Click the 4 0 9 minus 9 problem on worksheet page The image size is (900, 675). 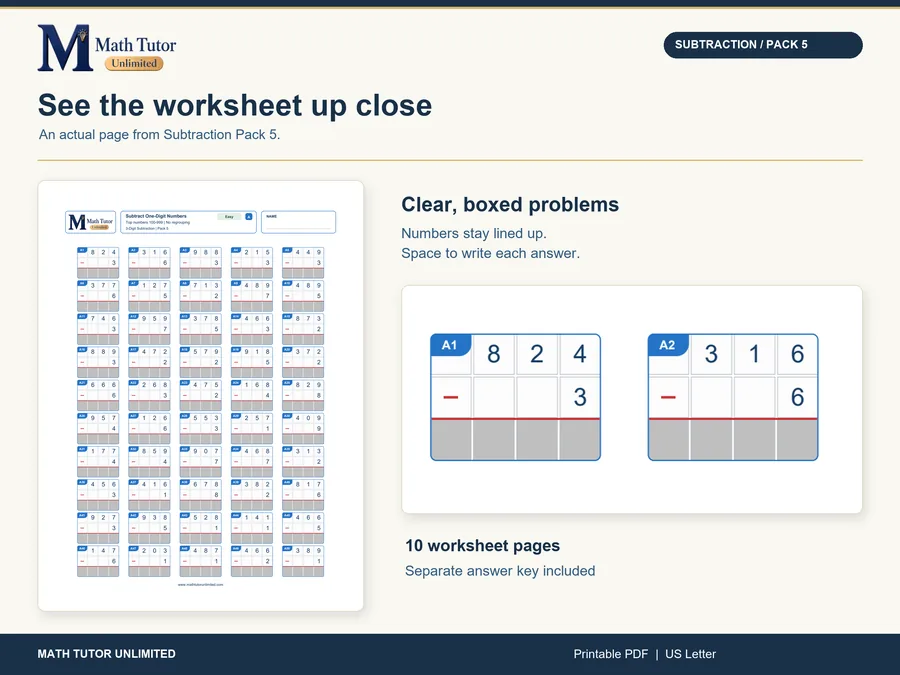pos(303,428)
